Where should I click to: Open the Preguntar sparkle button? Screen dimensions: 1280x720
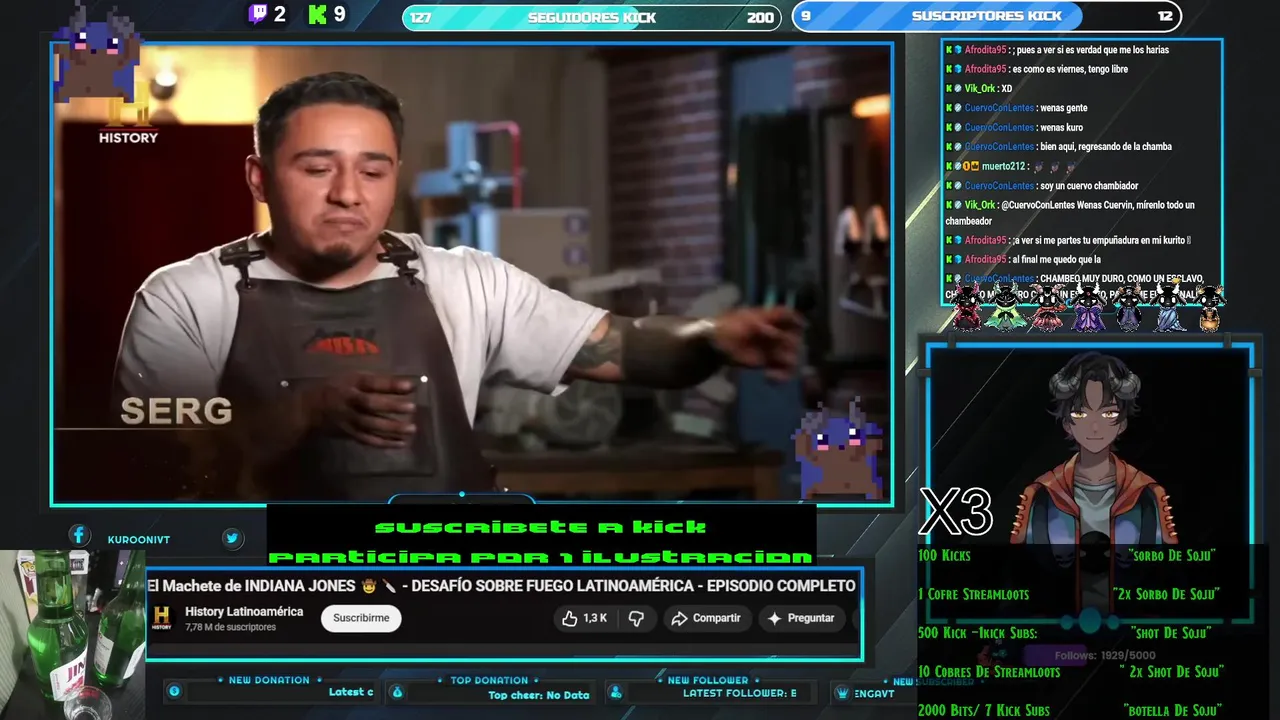click(x=801, y=618)
